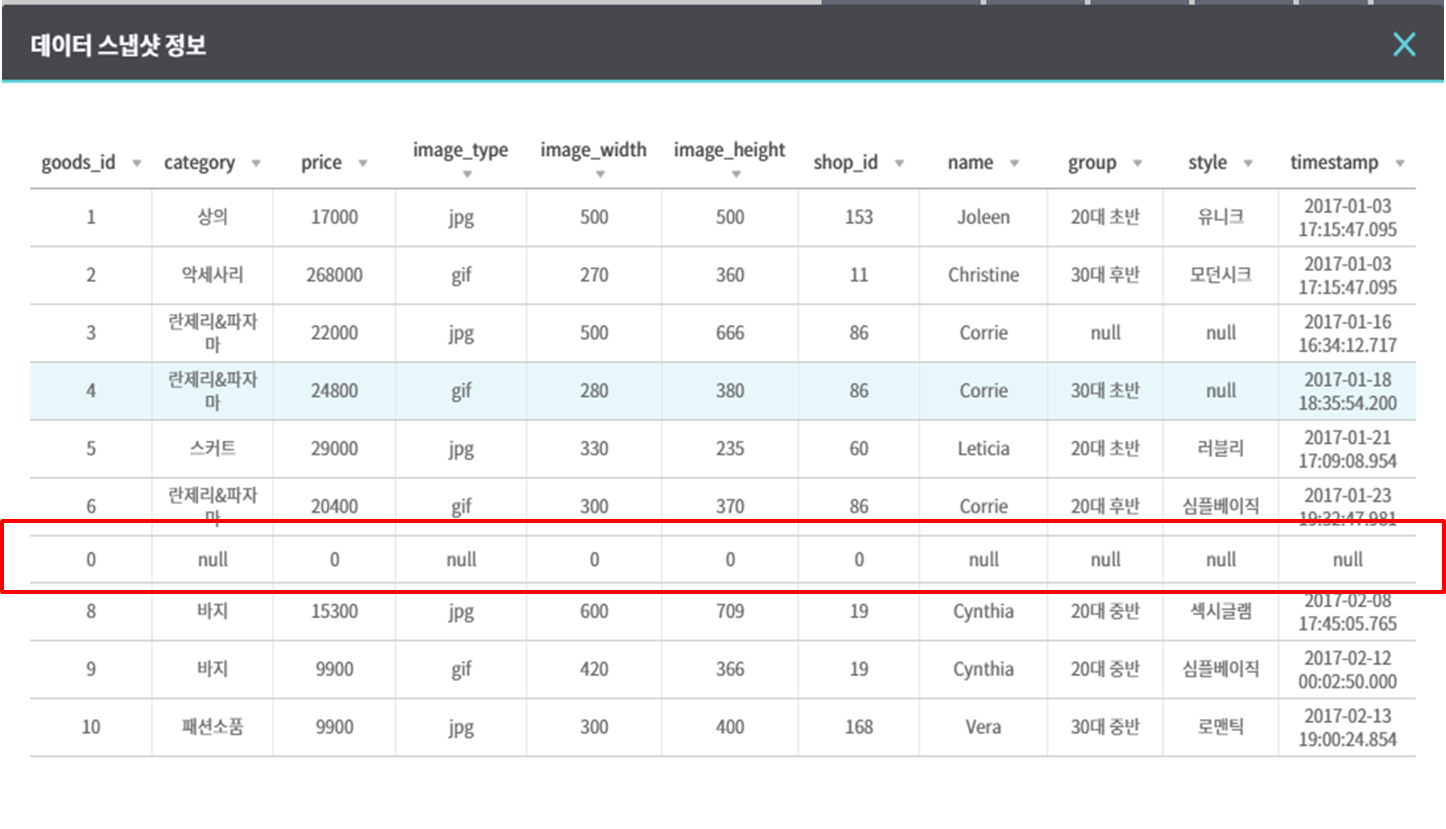Click timestamp 2017-02-13 19:00:24.854
1446x829 pixels.
click(1347, 727)
